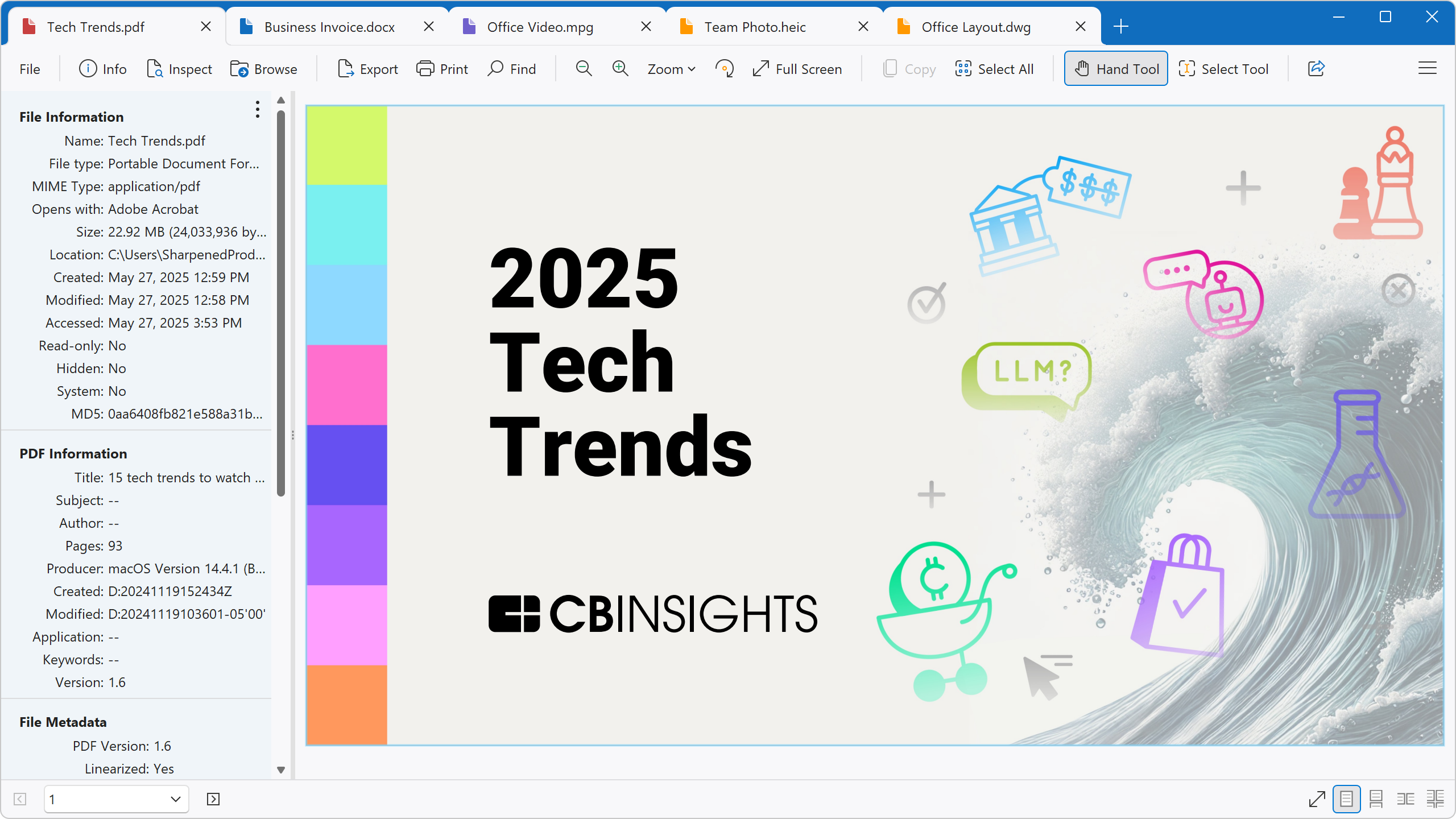Click the rotate view icon
Screen dimensions: 1456x819
724,69
